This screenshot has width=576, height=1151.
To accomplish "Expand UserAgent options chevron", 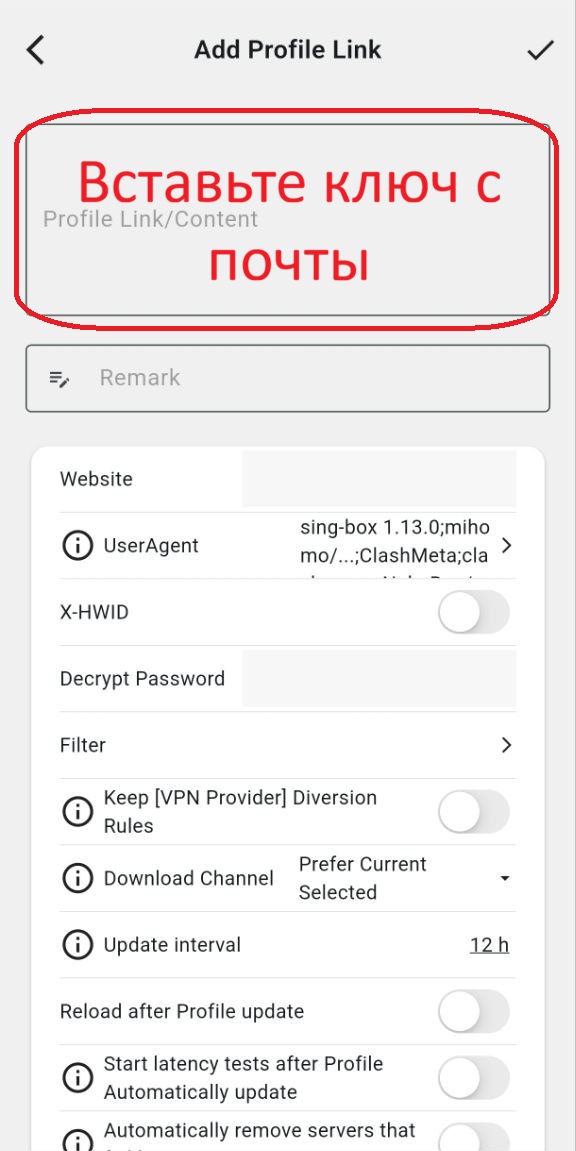I will coord(506,545).
